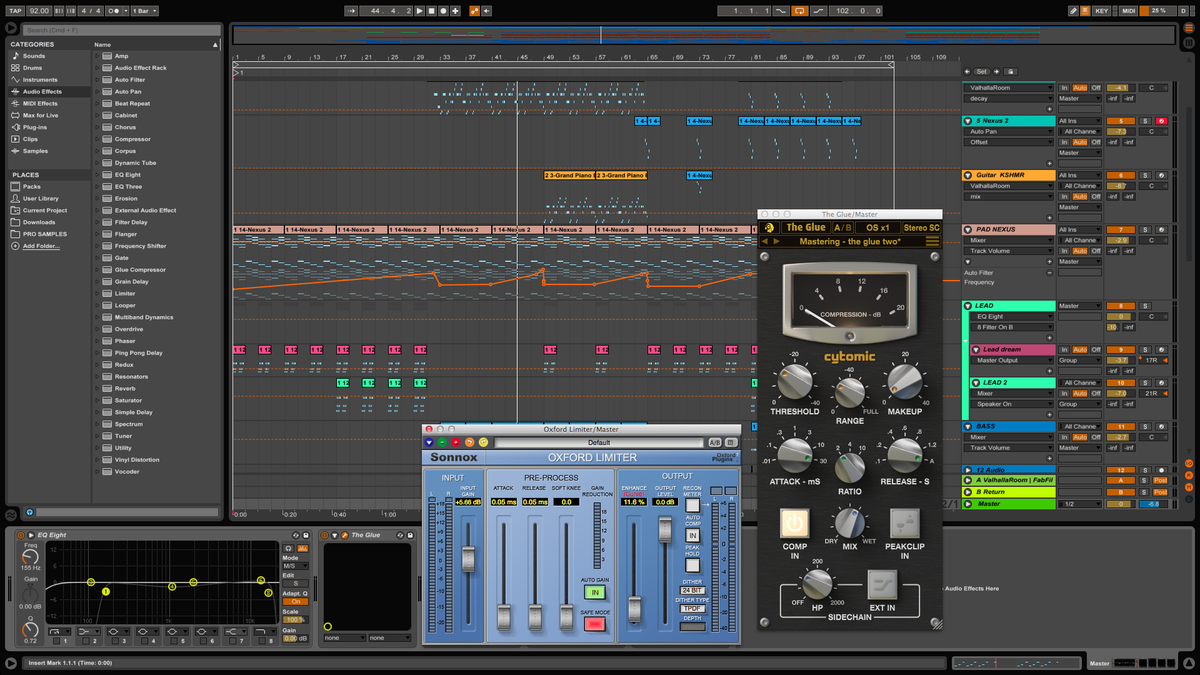Click the Glue THRESHOLD knob
The height and width of the screenshot is (675, 1200).
(x=794, y=380)
